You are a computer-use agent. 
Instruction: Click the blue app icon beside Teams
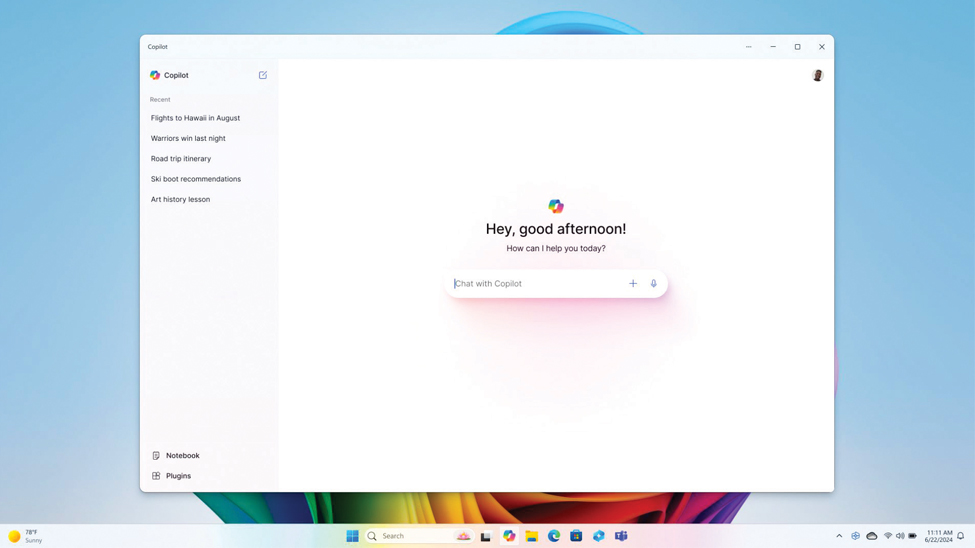pos(599,536)
